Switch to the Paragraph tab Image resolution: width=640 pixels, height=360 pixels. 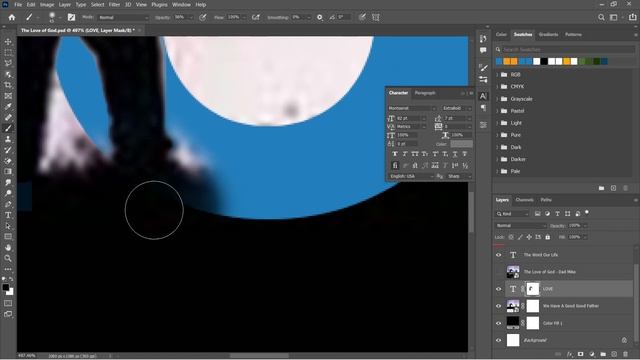click(x=425, y=93)
